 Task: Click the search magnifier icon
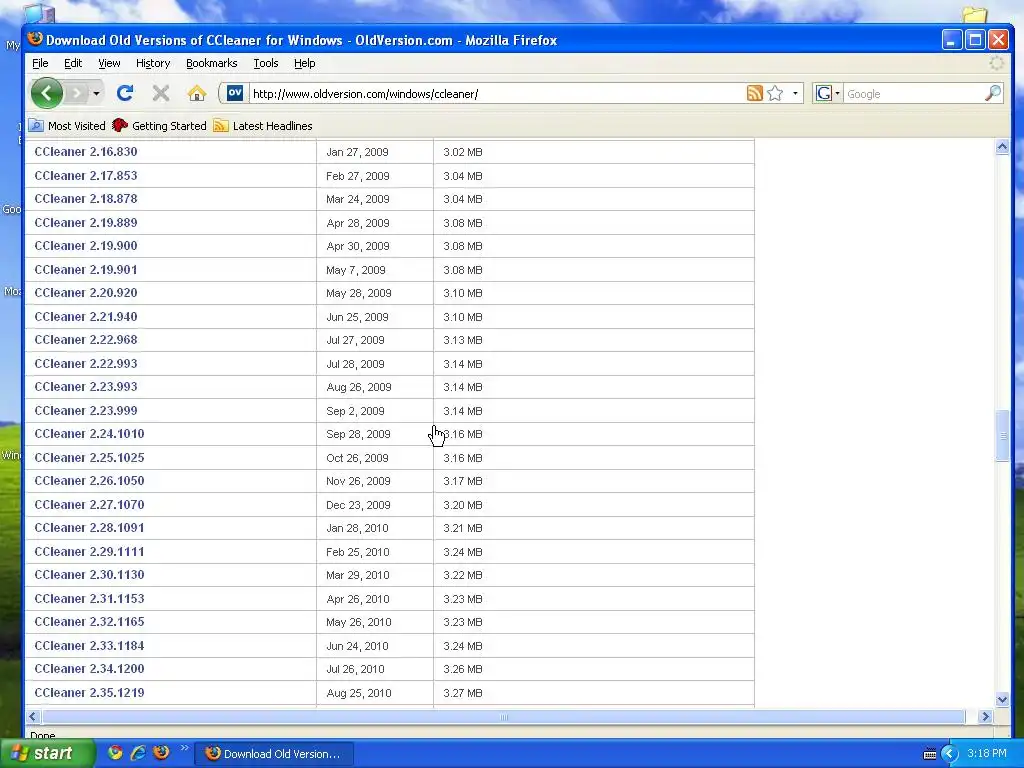pos(993,93)
